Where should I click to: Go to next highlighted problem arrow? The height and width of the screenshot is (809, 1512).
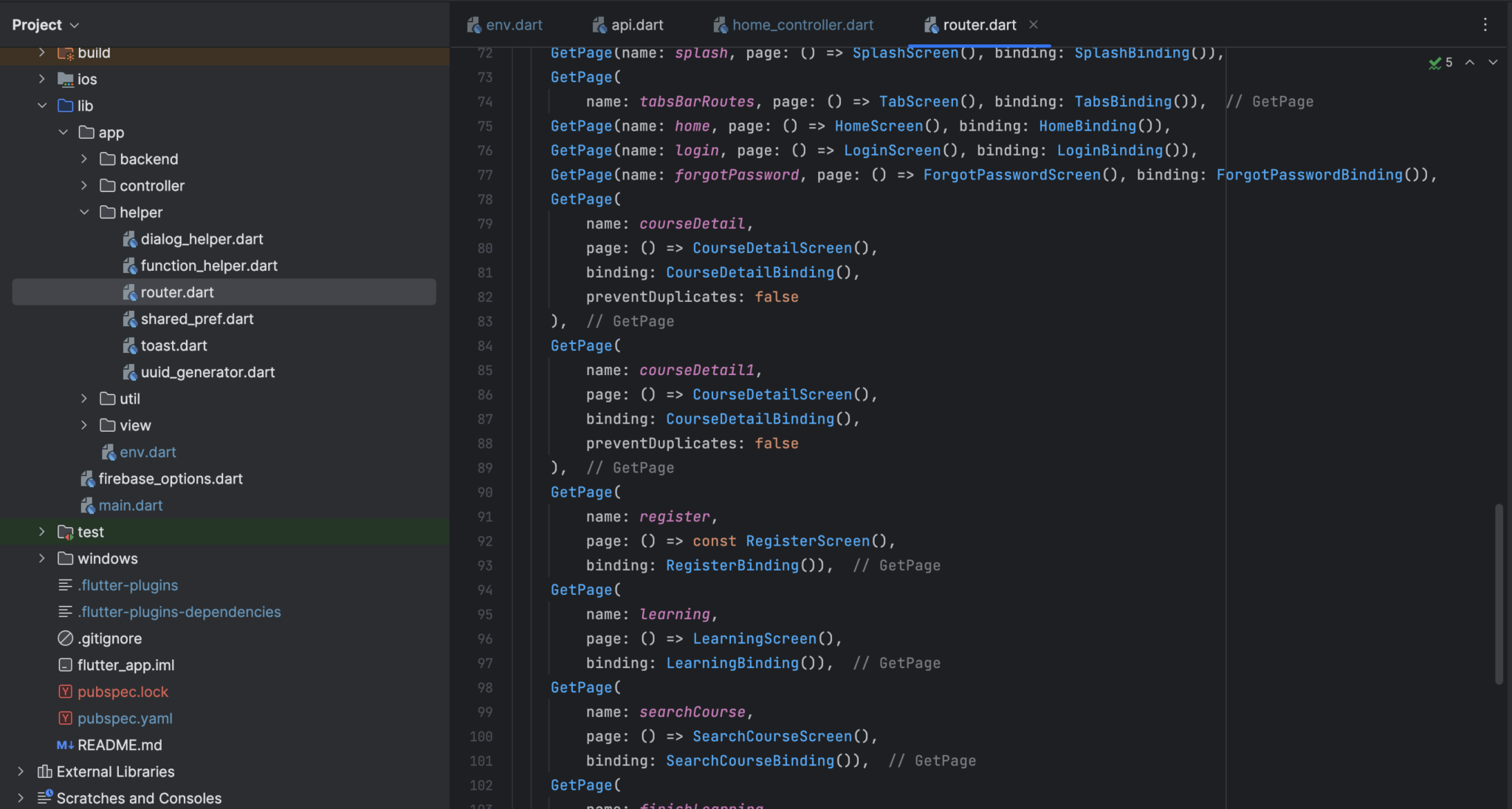[x=1493, y=63]
